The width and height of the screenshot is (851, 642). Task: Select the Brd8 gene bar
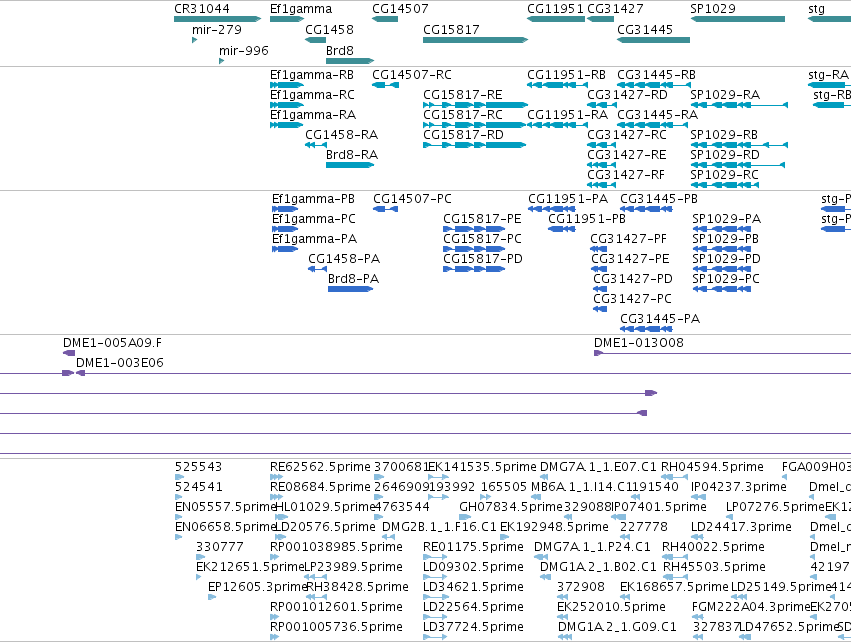coord(350,61)
